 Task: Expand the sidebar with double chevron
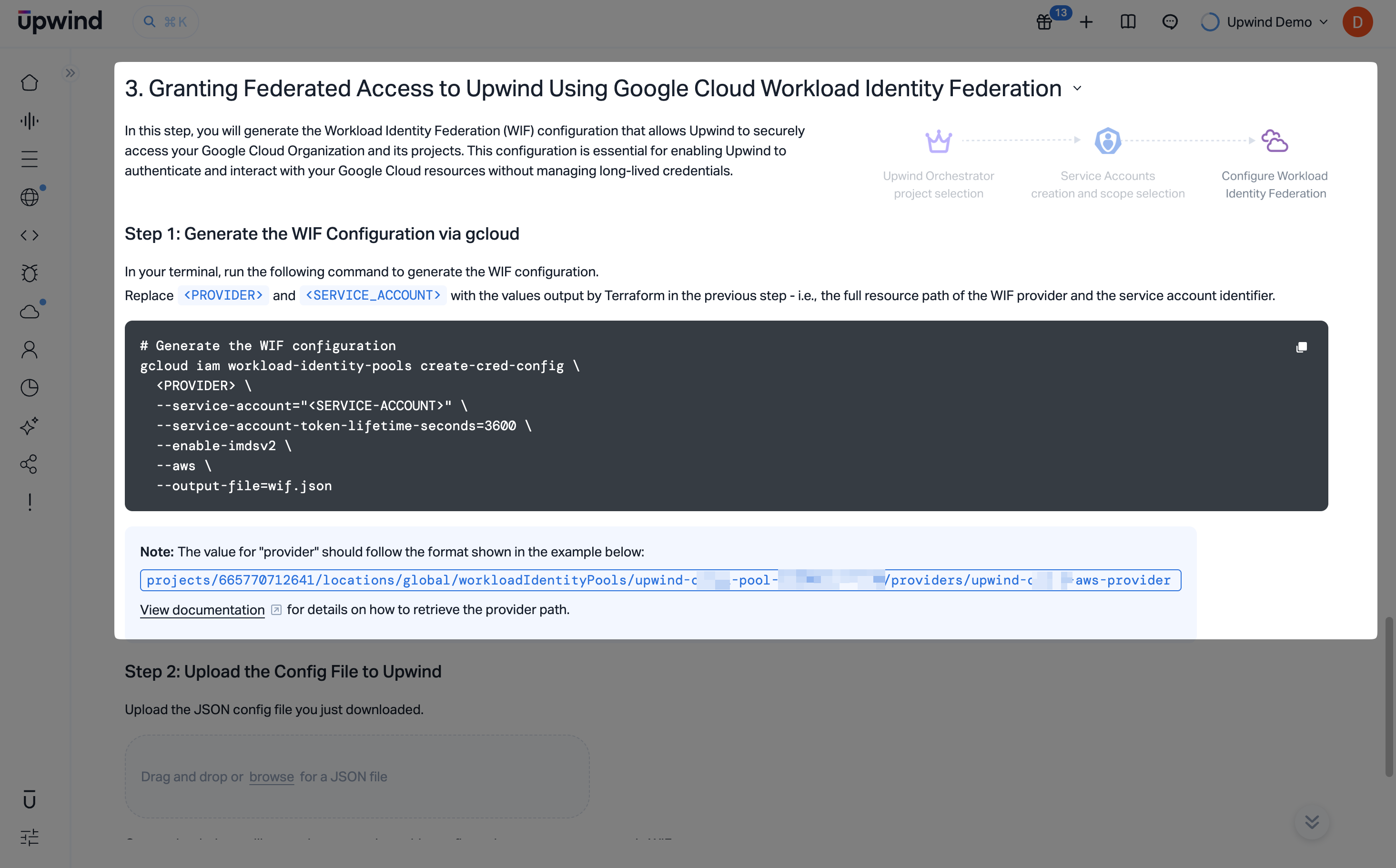70,73
